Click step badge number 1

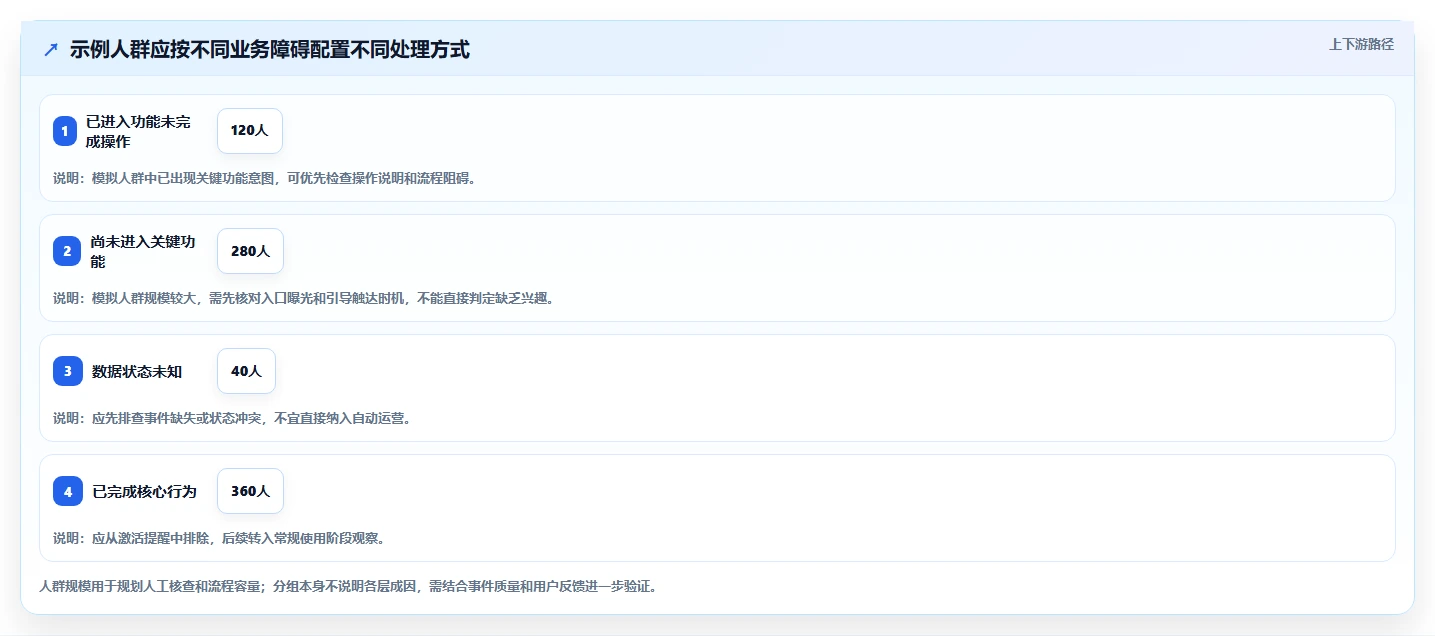pyautogui.click(x=65, y=131)
